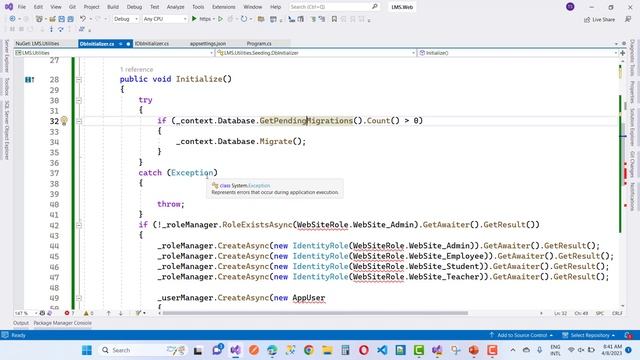Collapse the if block at line 32

point(79,121)
